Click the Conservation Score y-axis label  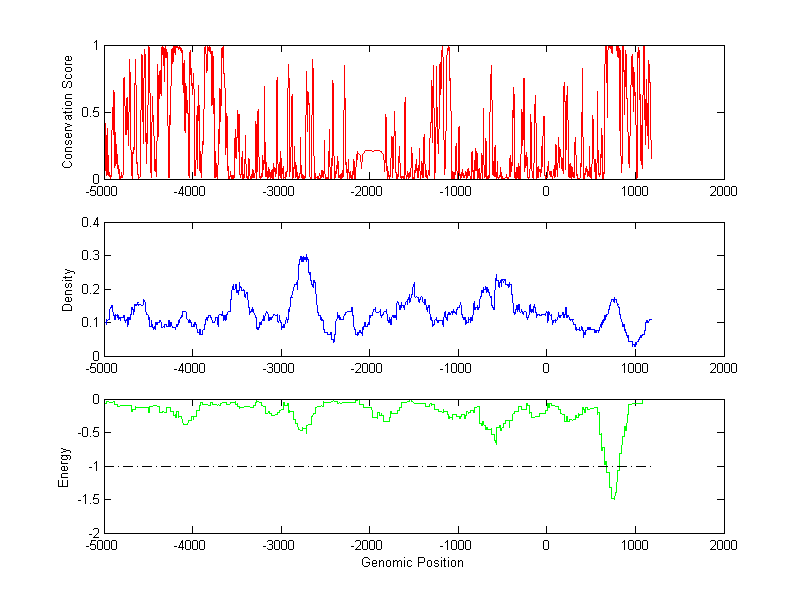coord(68,112)
